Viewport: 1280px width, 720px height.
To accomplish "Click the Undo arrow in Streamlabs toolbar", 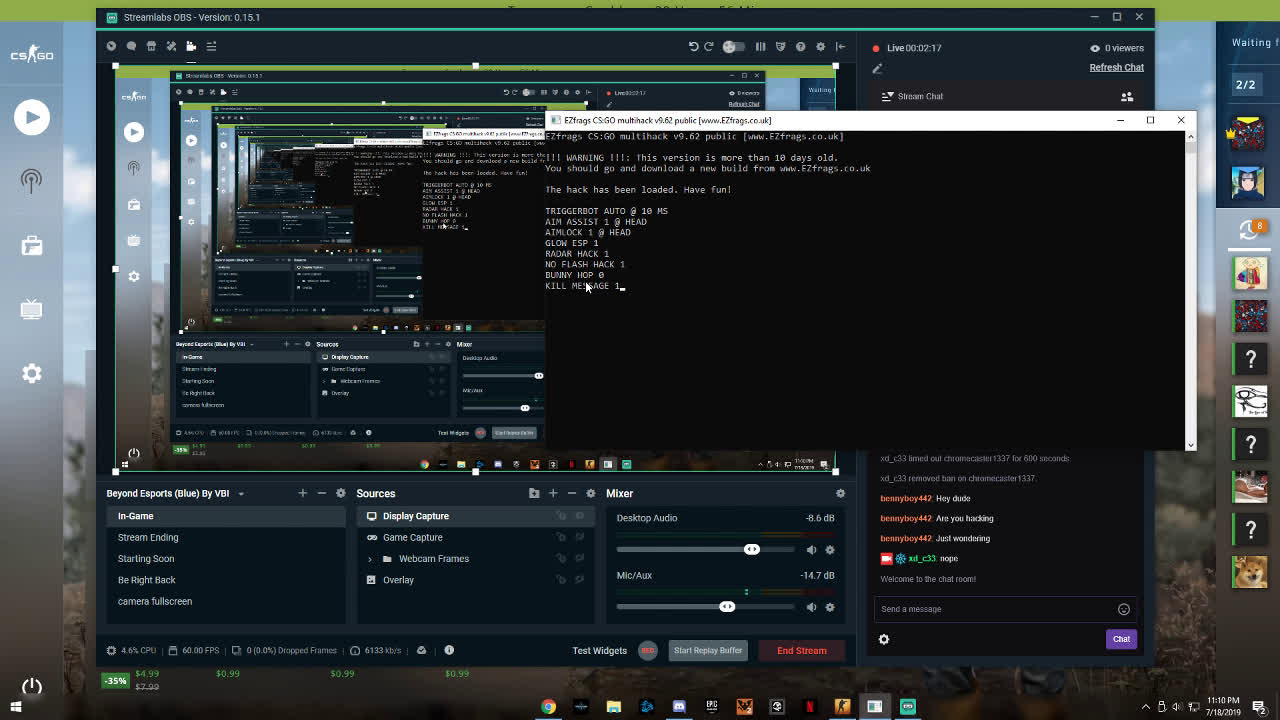I will point(693,46).
